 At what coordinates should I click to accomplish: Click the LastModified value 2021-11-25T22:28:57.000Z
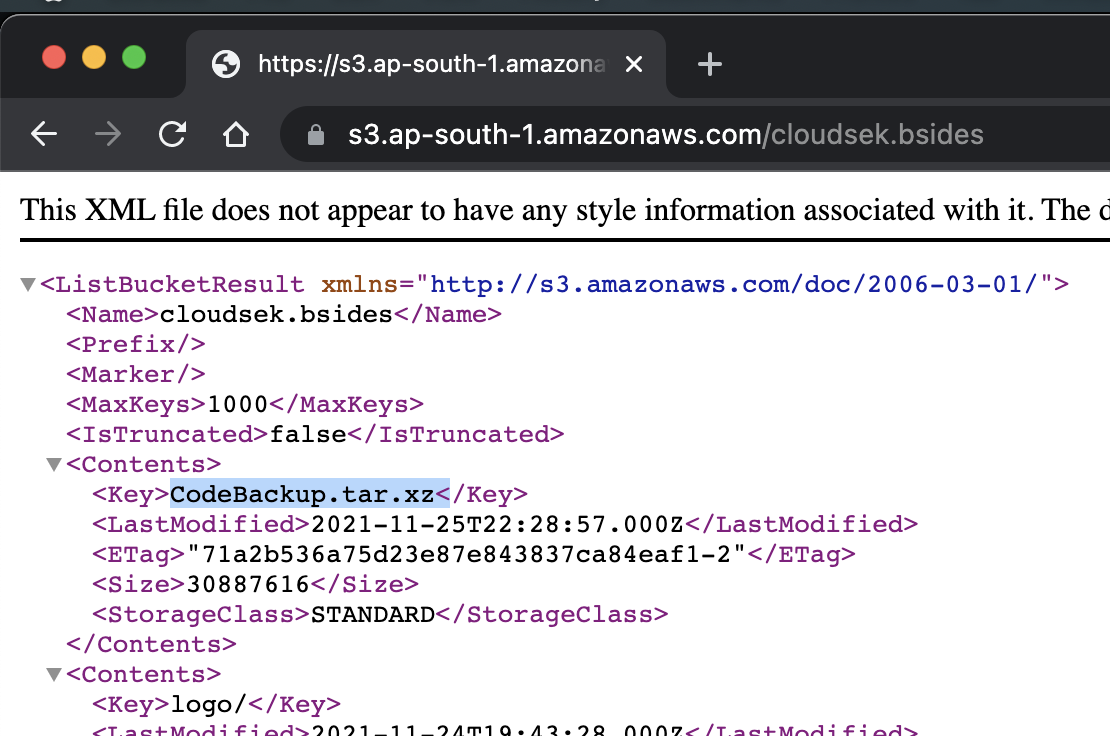click(498, 524)
